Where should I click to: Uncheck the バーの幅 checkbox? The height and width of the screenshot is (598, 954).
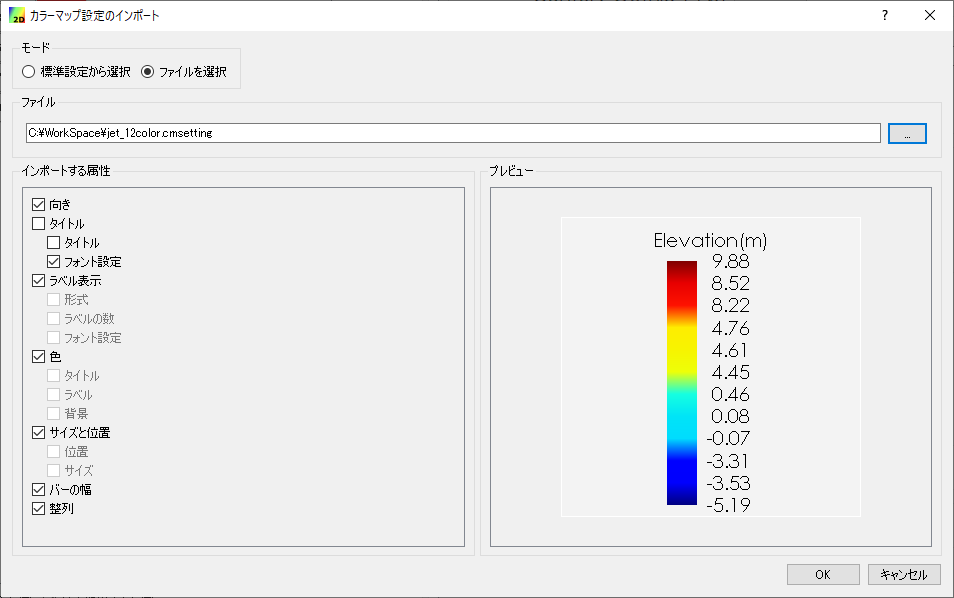[x=38, y=489]
